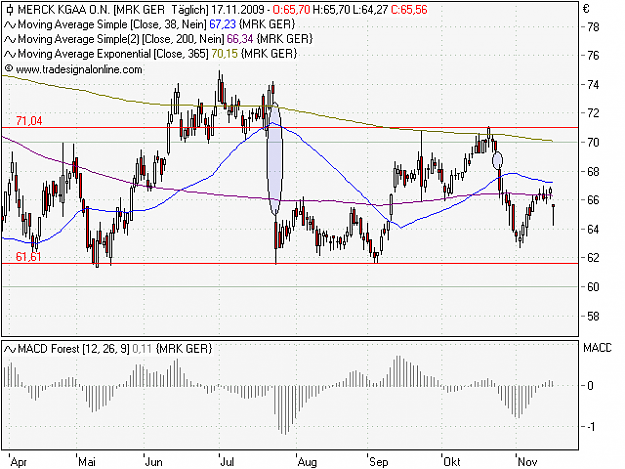The width and height of the screenshot is (625, 469).
Task: Click the red 61,61 support label
Action: coord(29,257)
